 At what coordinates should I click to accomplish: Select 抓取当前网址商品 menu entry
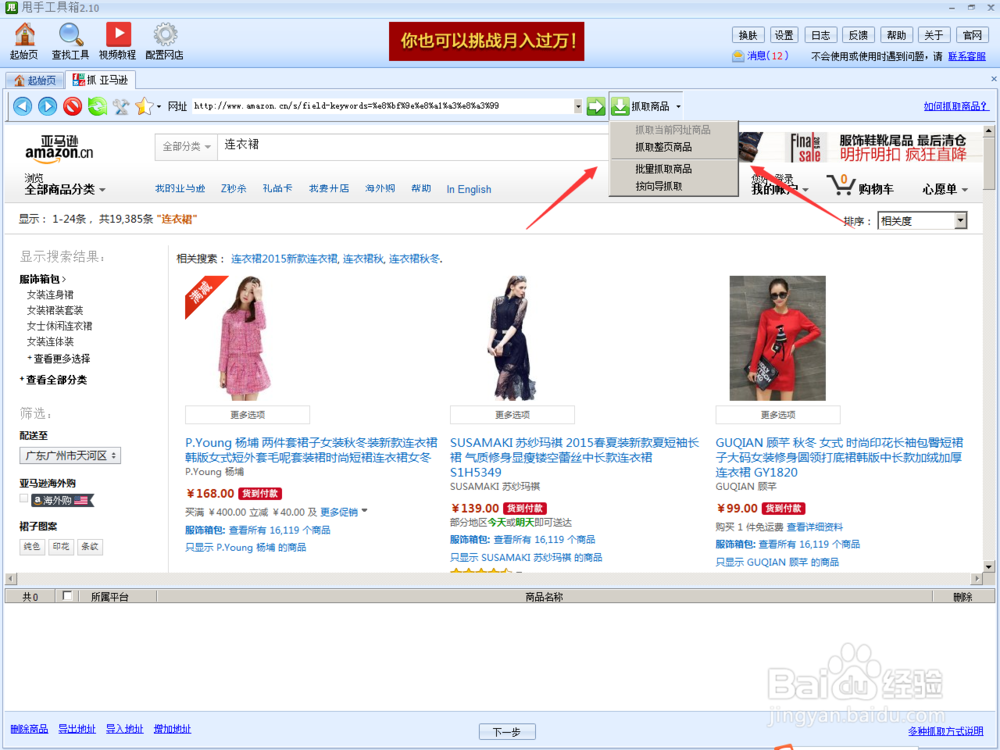pyautogui.click(x=673, y=129)
